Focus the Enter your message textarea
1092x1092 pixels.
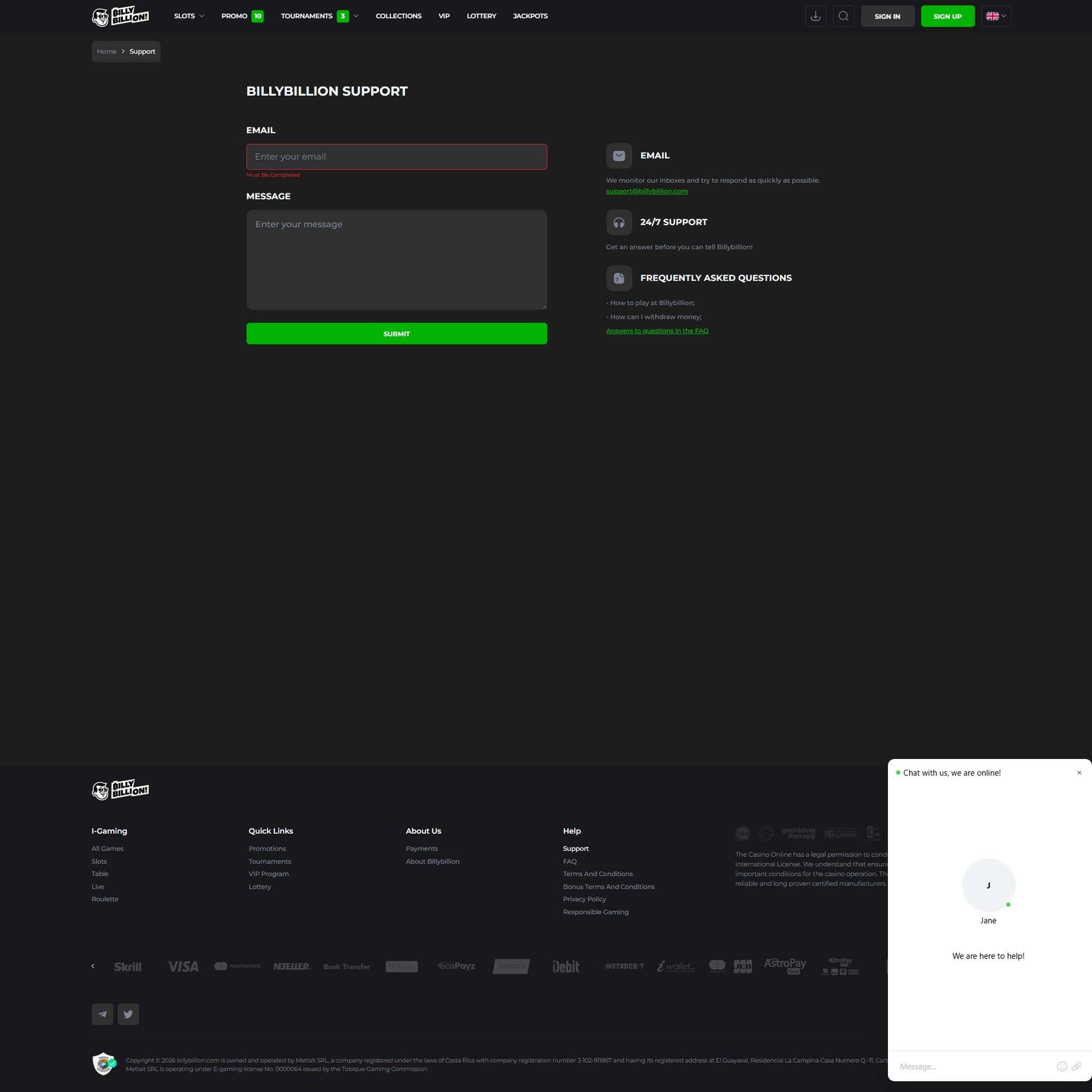(x=396, y=259)
